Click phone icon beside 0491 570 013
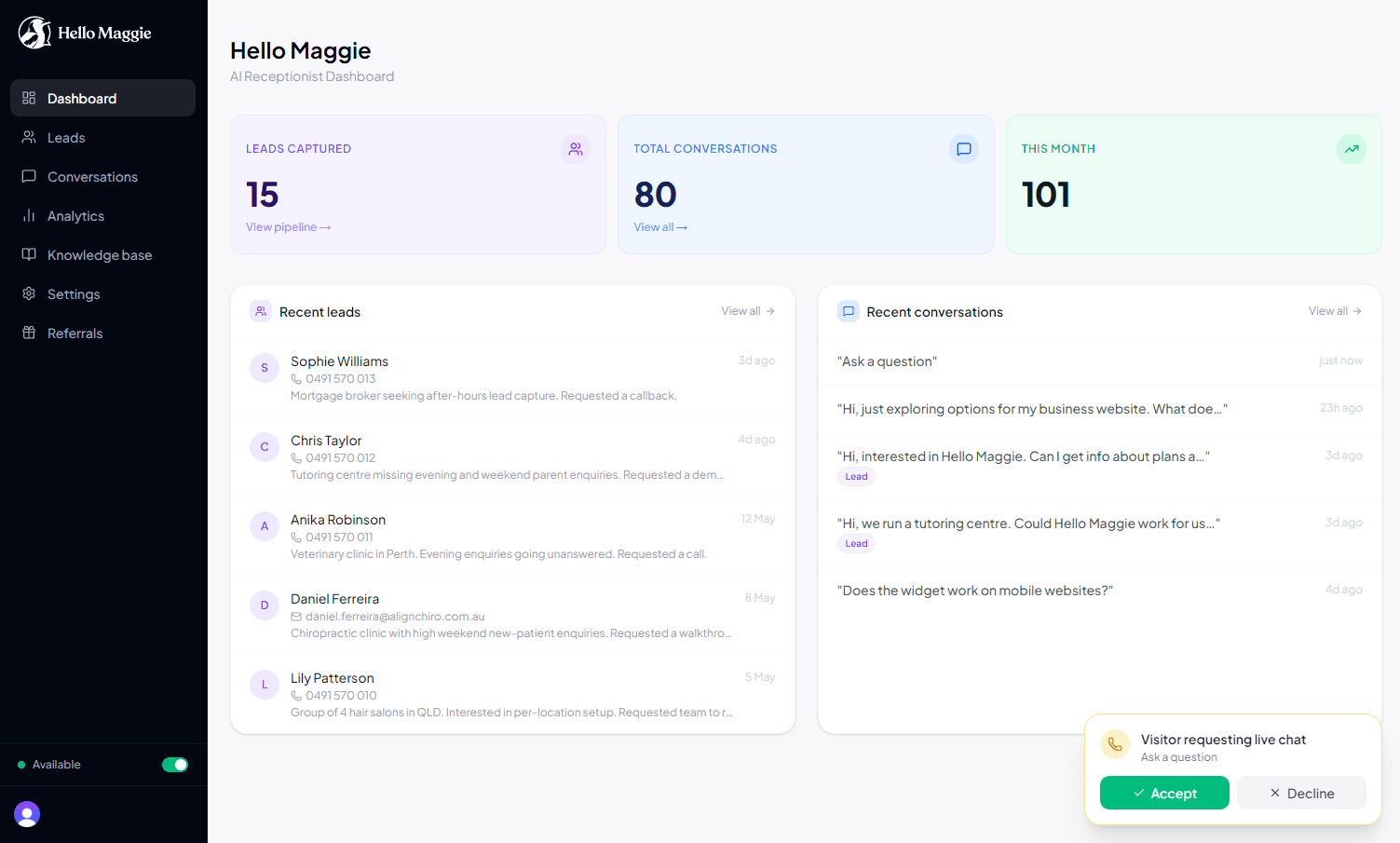The width and height of the screenshot is (1400, 843). pyautogui.click(x=296, y=379)
